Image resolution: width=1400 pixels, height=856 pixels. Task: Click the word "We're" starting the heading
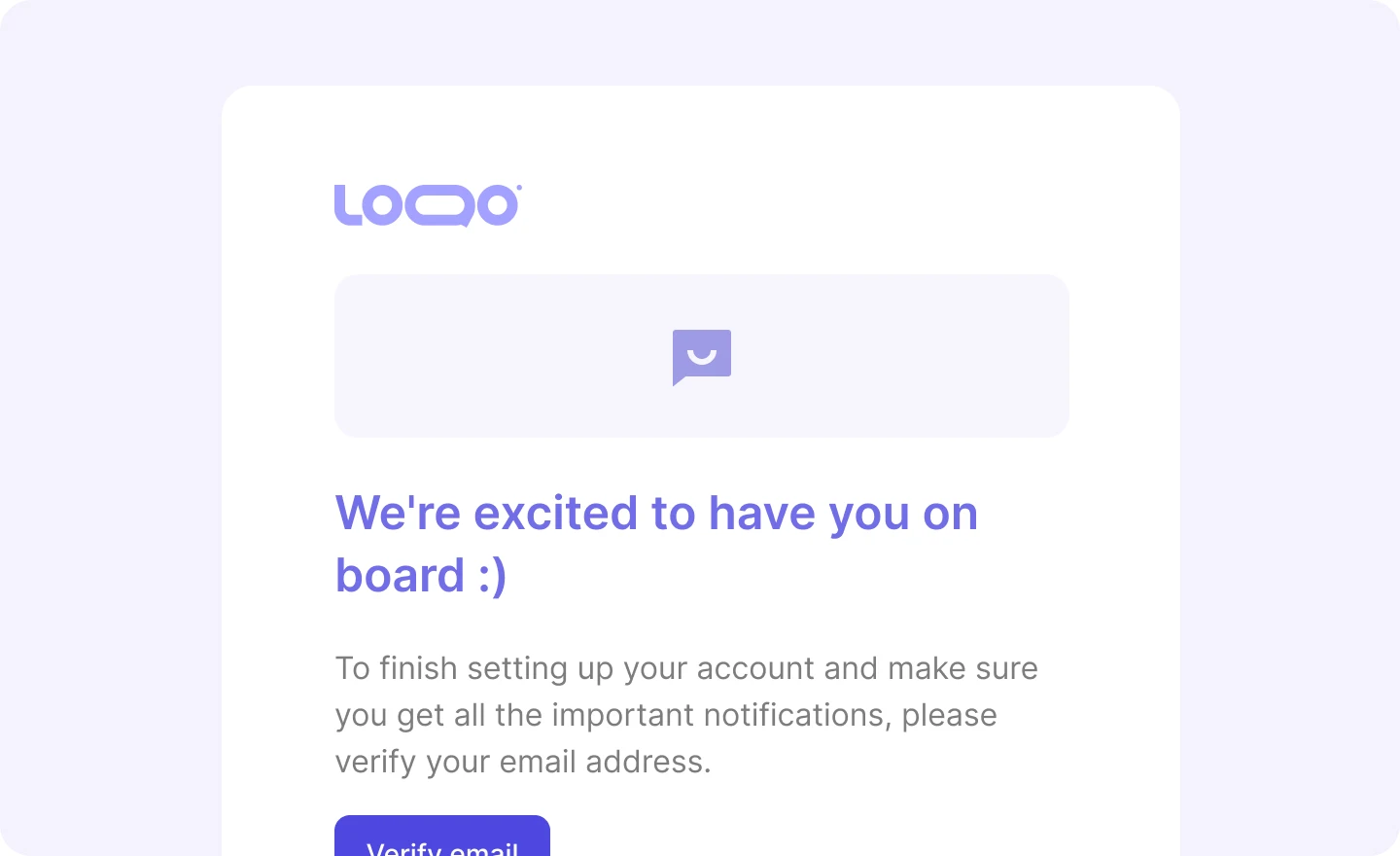coord(399,513)
